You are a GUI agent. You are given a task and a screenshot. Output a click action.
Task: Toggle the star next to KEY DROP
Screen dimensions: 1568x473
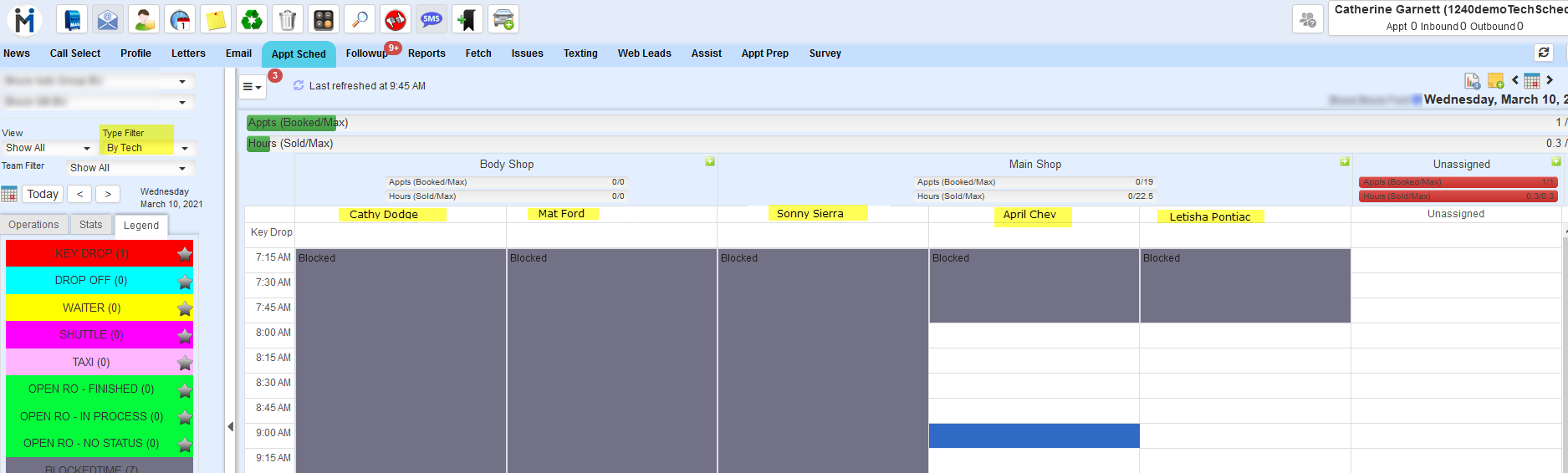pyautogui.click(x=185, y=254)
